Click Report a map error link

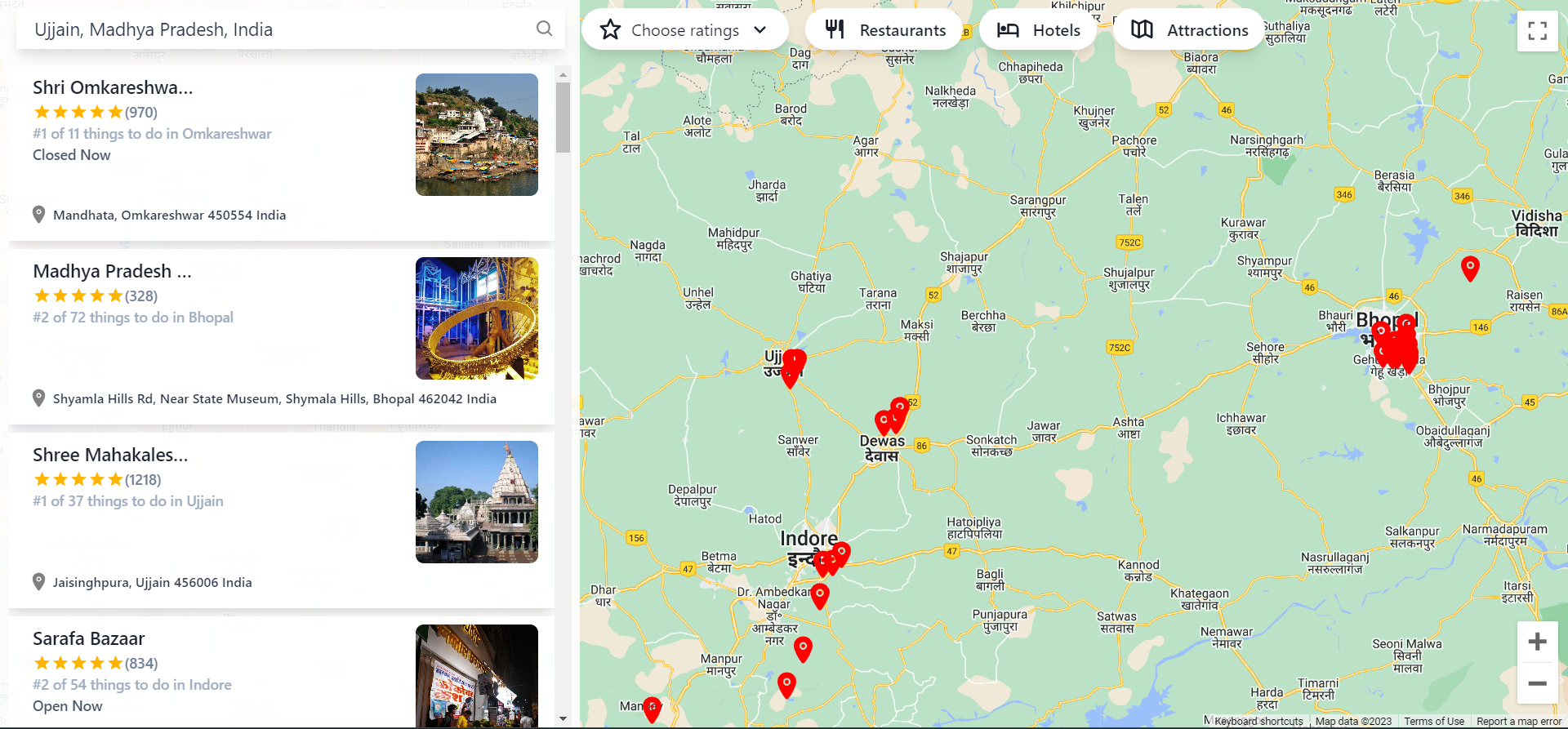tap(1519, 722)
